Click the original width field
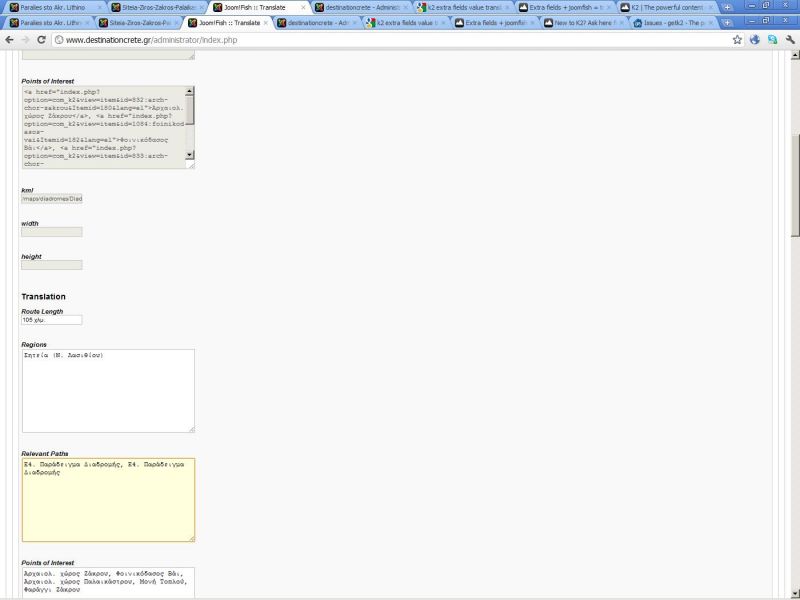 (x=52, y=232)
